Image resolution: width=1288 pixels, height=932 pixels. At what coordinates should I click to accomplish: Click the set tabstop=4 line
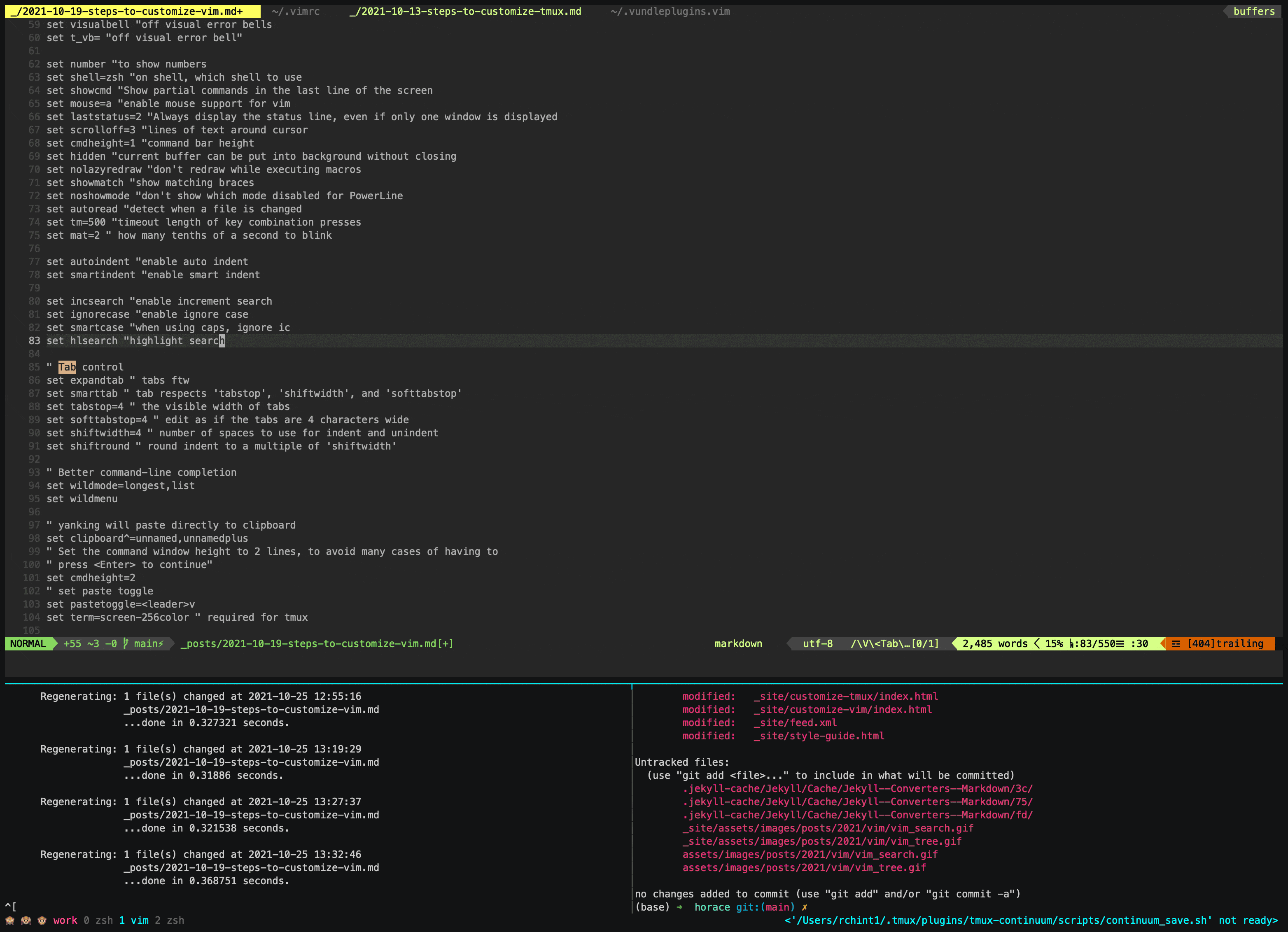(x=168, y=406)
